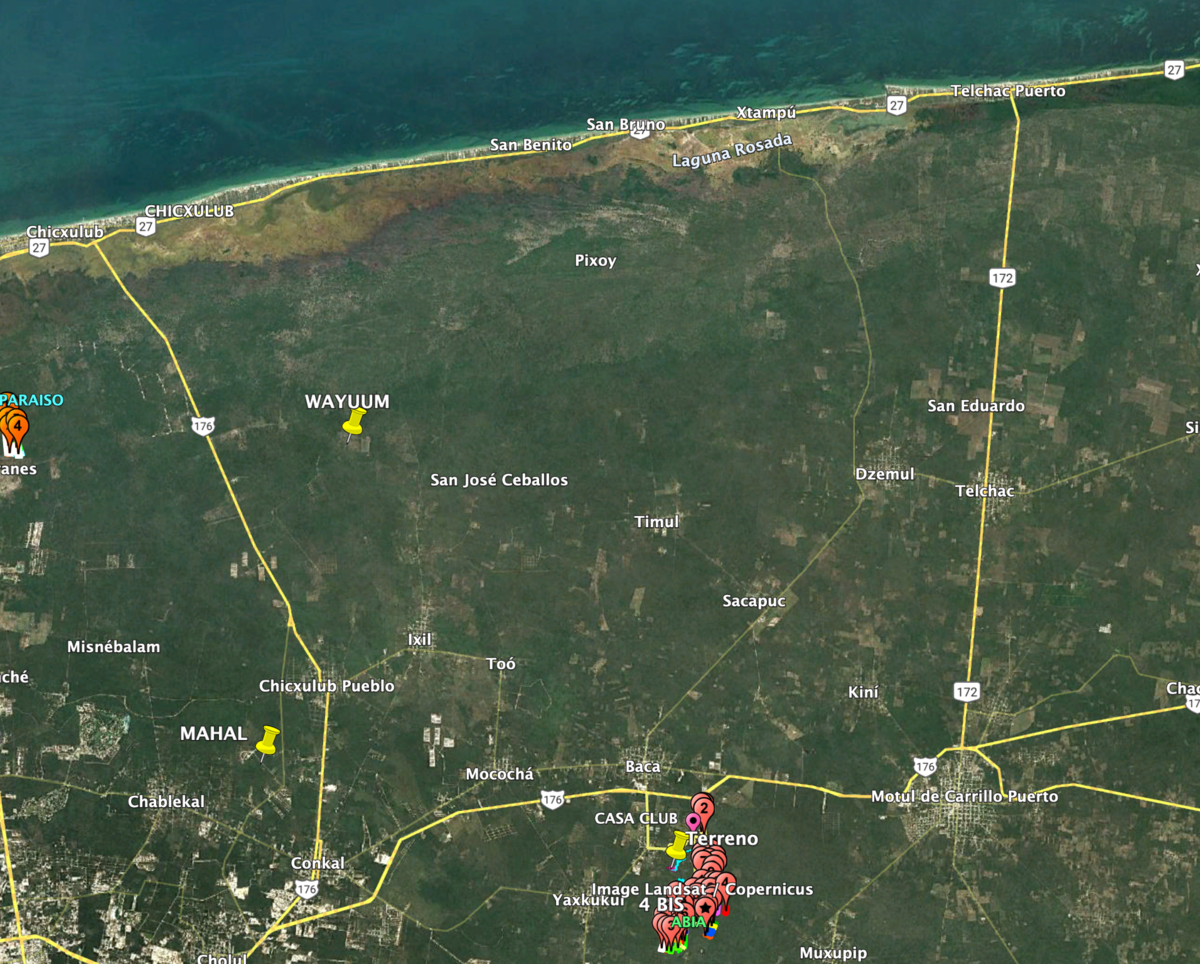Select the yellow MAHAL pushpin marker

[x=267, y=741]
